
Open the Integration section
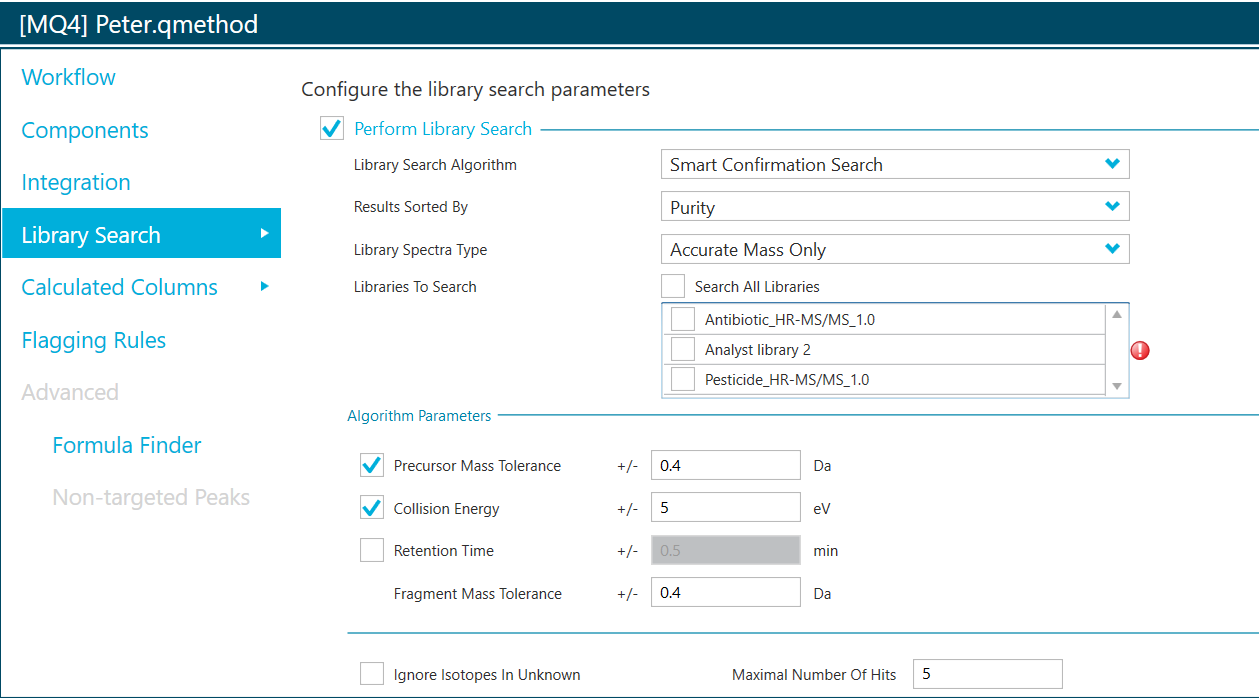[76, 182]
